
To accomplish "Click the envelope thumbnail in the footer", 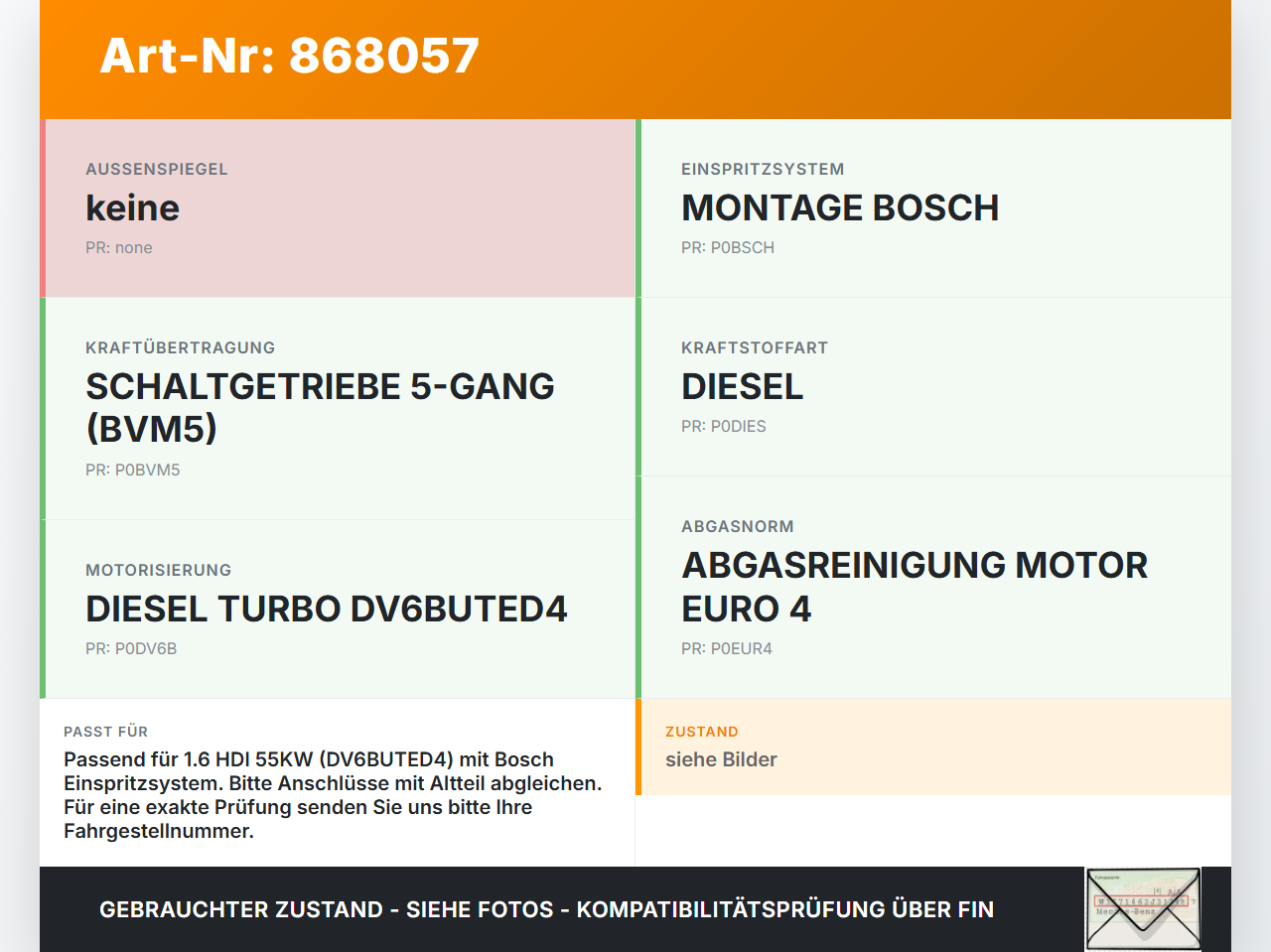I will coord(1143,909).
